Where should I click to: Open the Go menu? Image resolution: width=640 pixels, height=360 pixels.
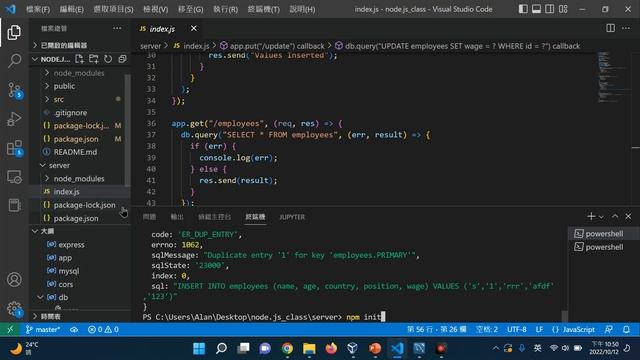(191, 9)
